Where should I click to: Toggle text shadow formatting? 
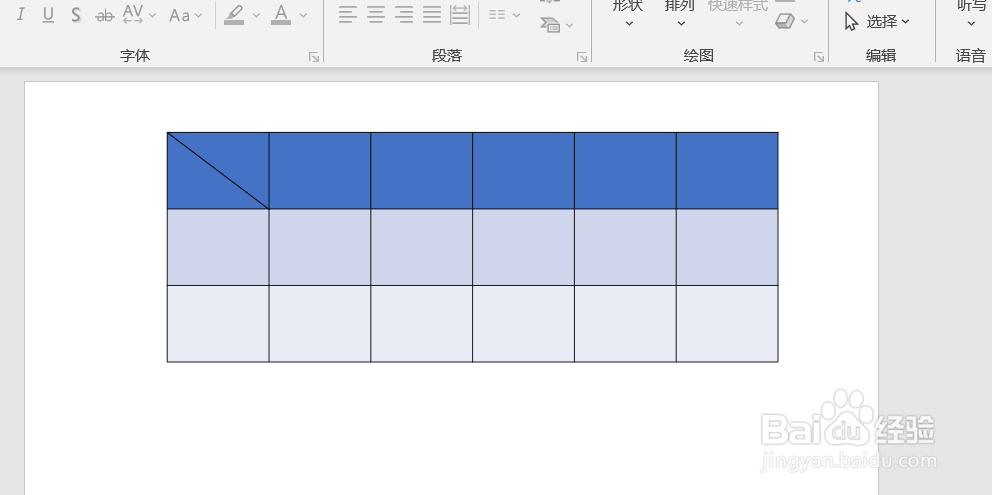click(x=76, y=15)
